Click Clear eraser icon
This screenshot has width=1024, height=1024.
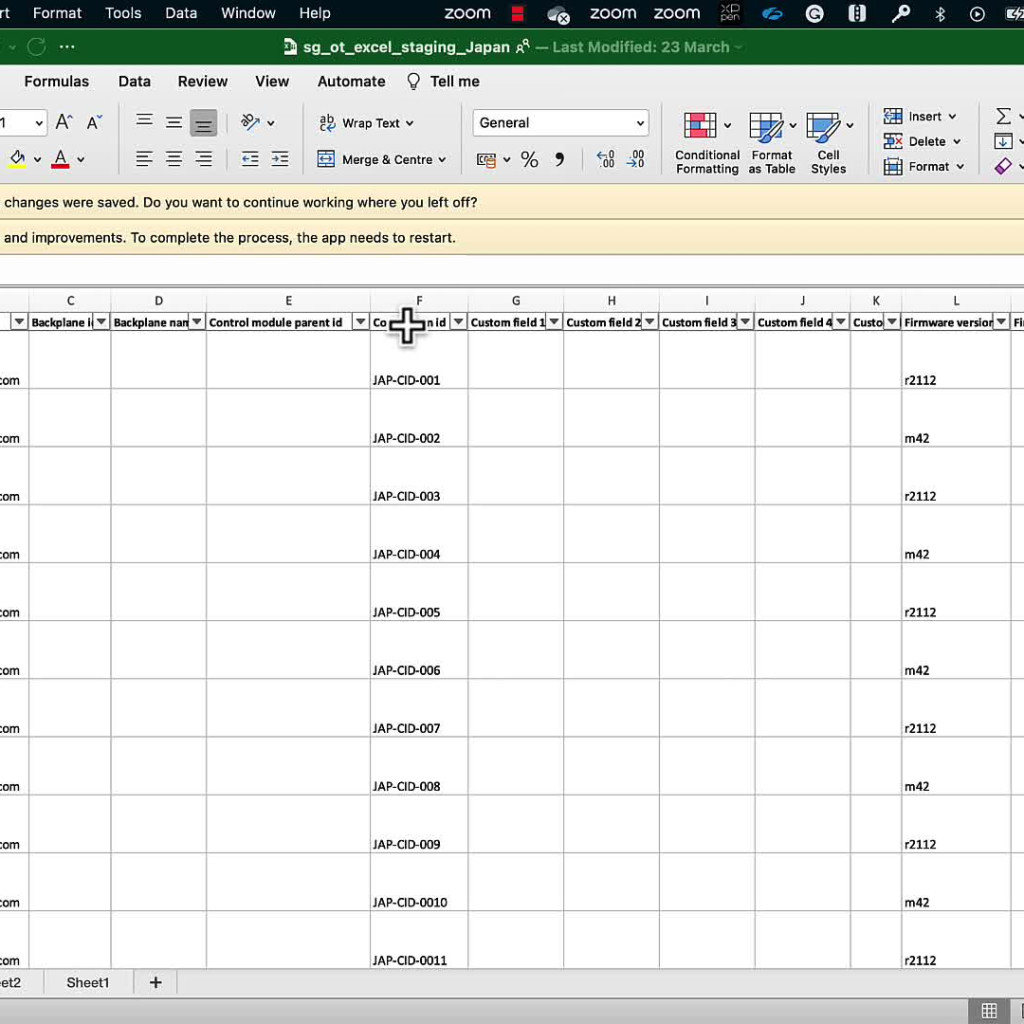pyautogui.click(x=1003, y=167)
